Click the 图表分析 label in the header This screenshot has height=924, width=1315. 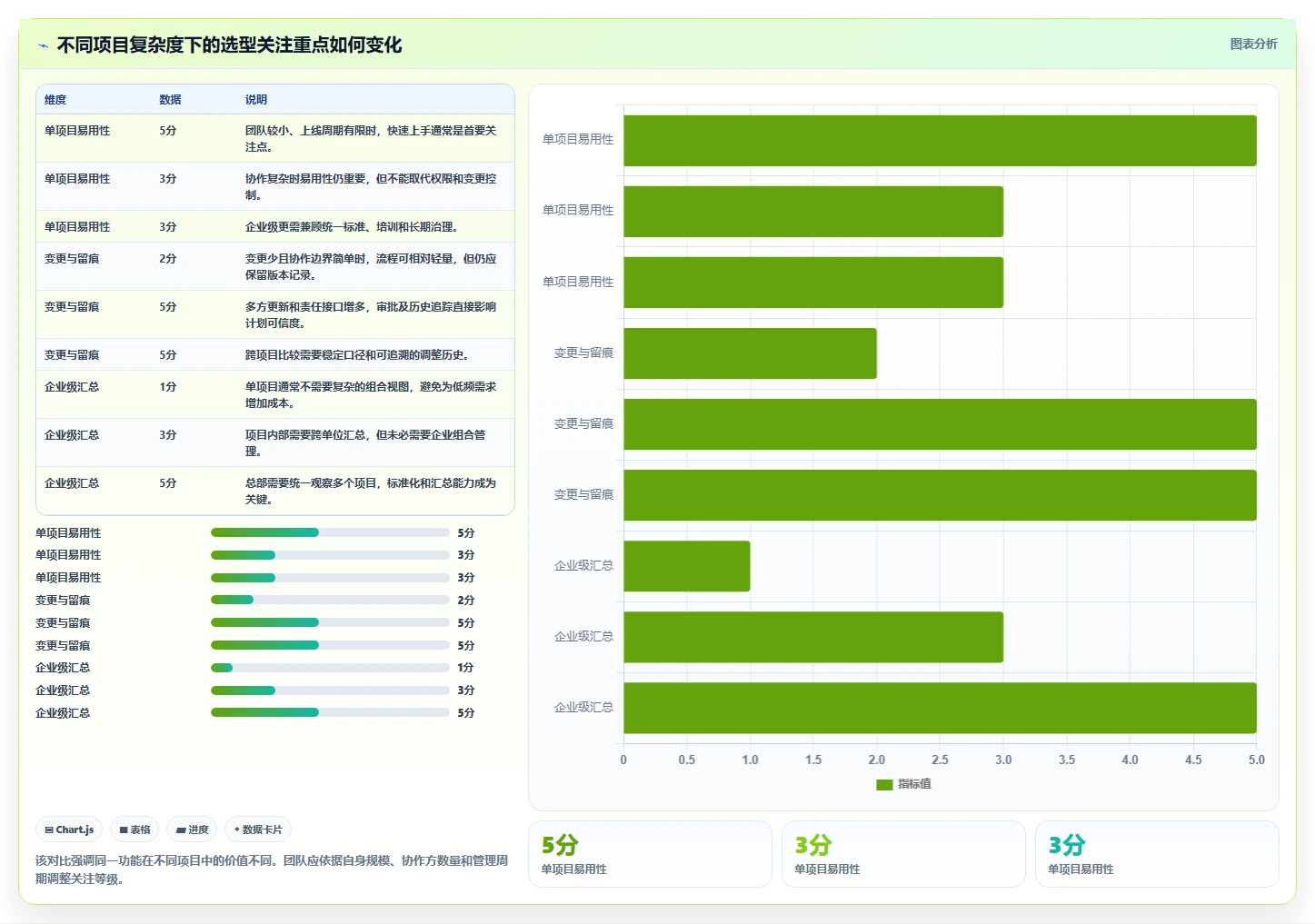[x=1253, y=44]
